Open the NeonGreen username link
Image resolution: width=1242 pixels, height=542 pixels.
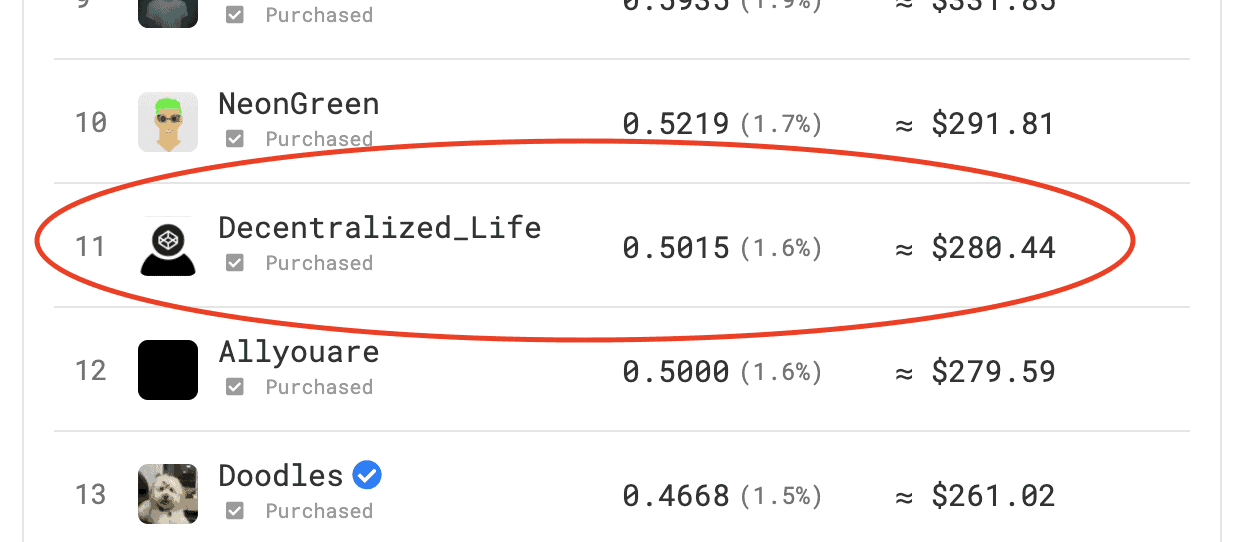pos(299,104)
